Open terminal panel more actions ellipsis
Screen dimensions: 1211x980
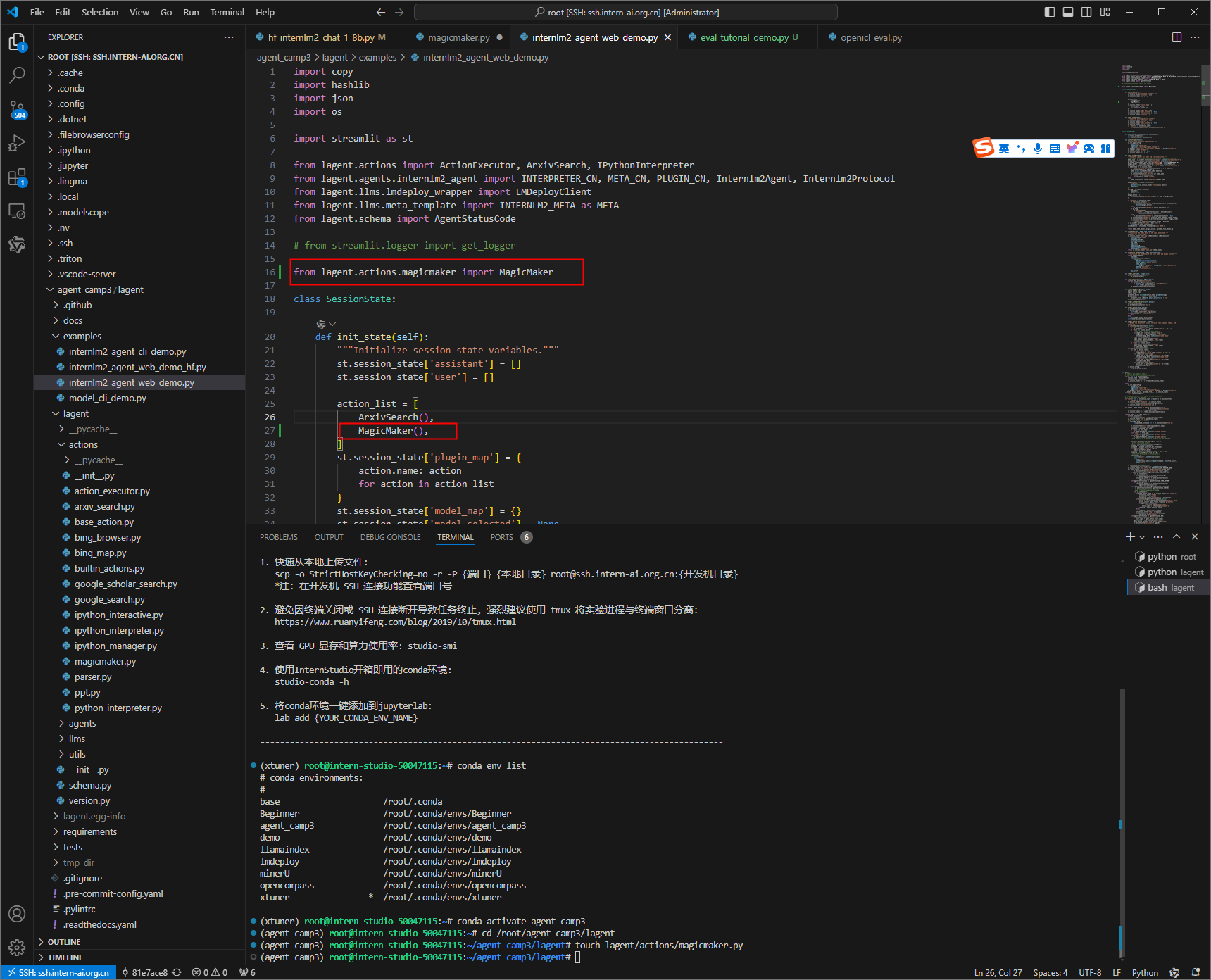coord(1158,536)
